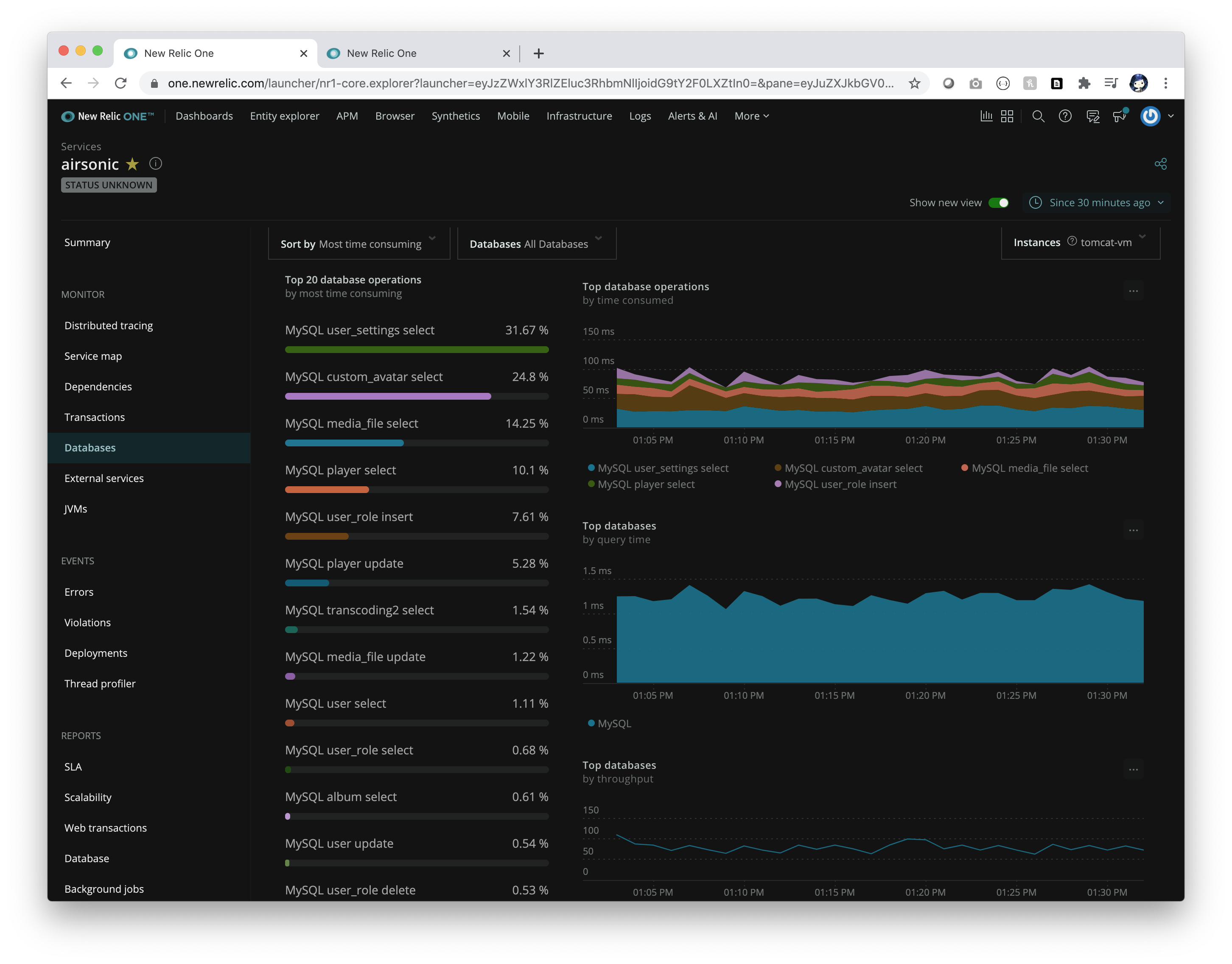Open Top databases by query time ellipsis
The image size is (1232, 964).
(1133, 530)
